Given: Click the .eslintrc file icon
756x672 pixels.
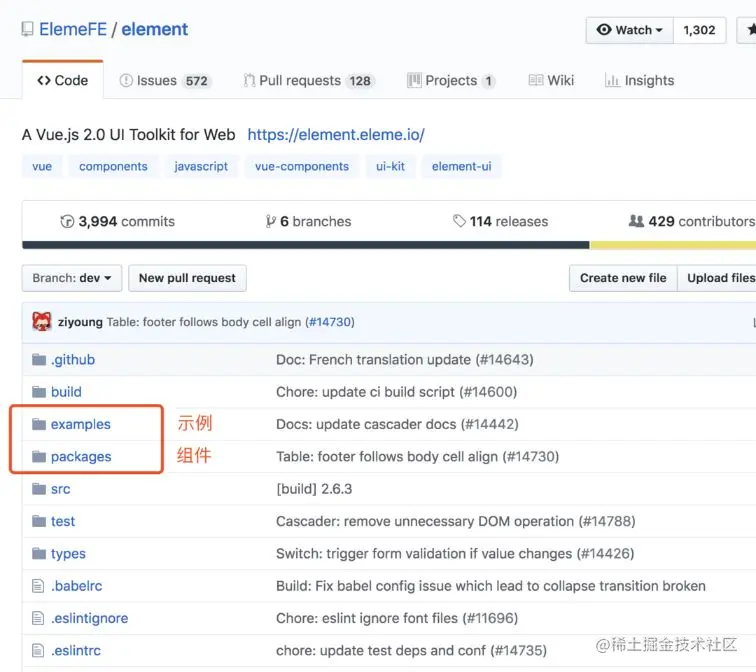Looking at the screenshot, I should coord(38,650).
